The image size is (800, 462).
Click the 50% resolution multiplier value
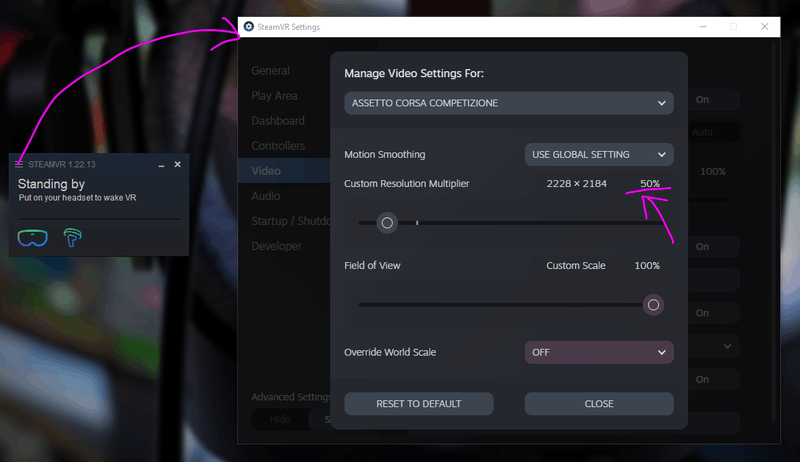point(650,184)
